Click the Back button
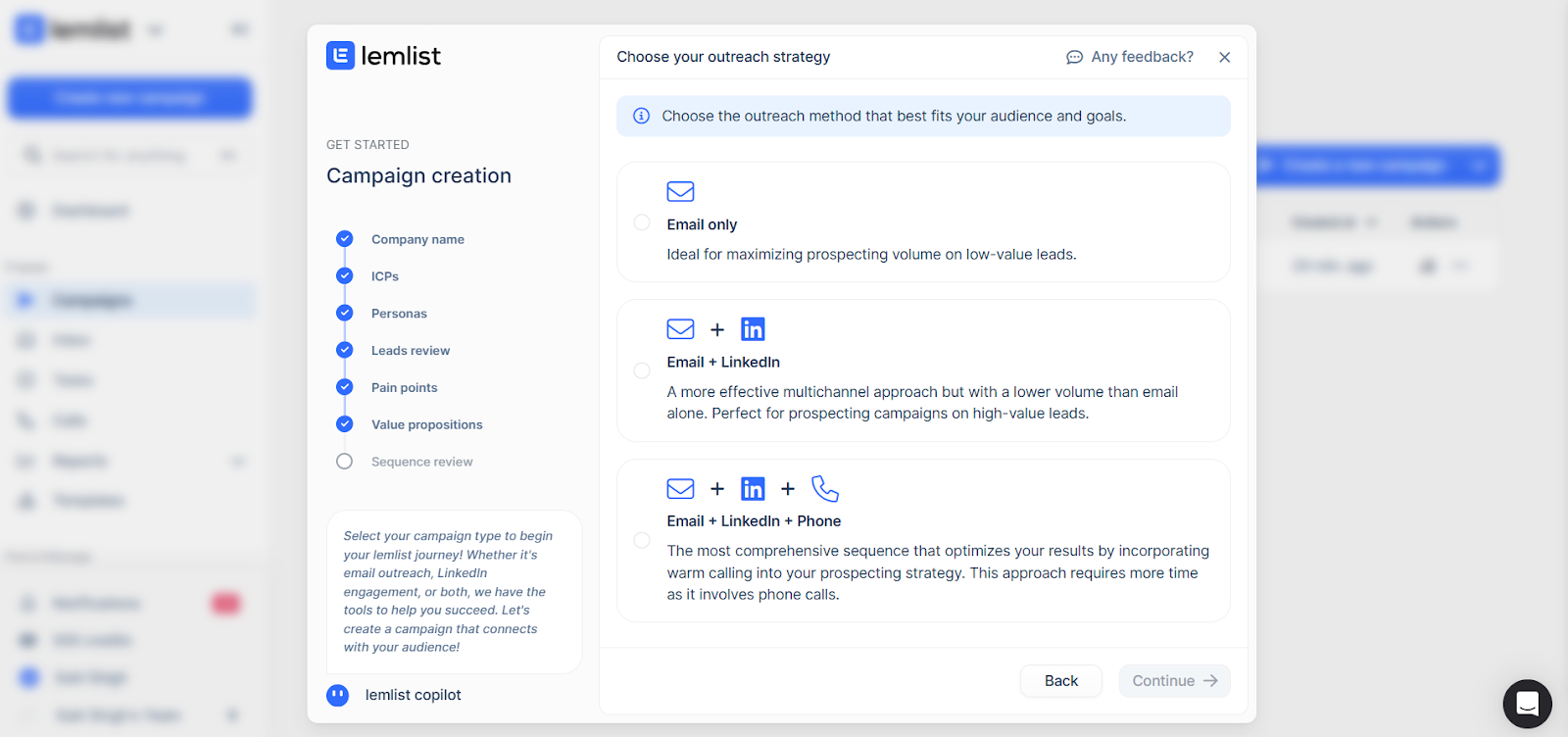 1061,681
